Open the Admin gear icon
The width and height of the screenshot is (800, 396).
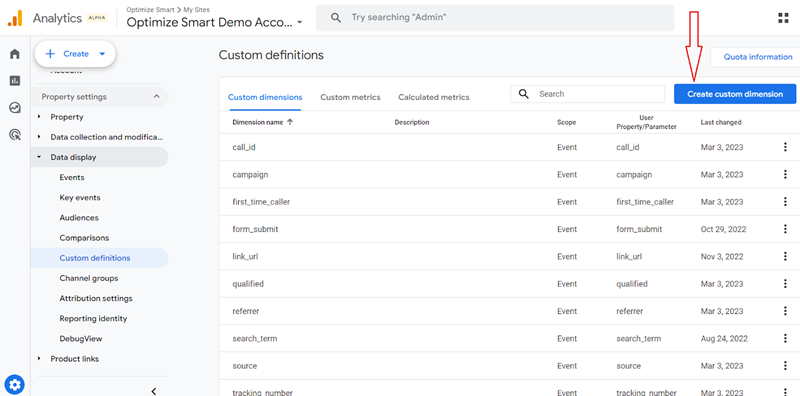coord(15,384)
